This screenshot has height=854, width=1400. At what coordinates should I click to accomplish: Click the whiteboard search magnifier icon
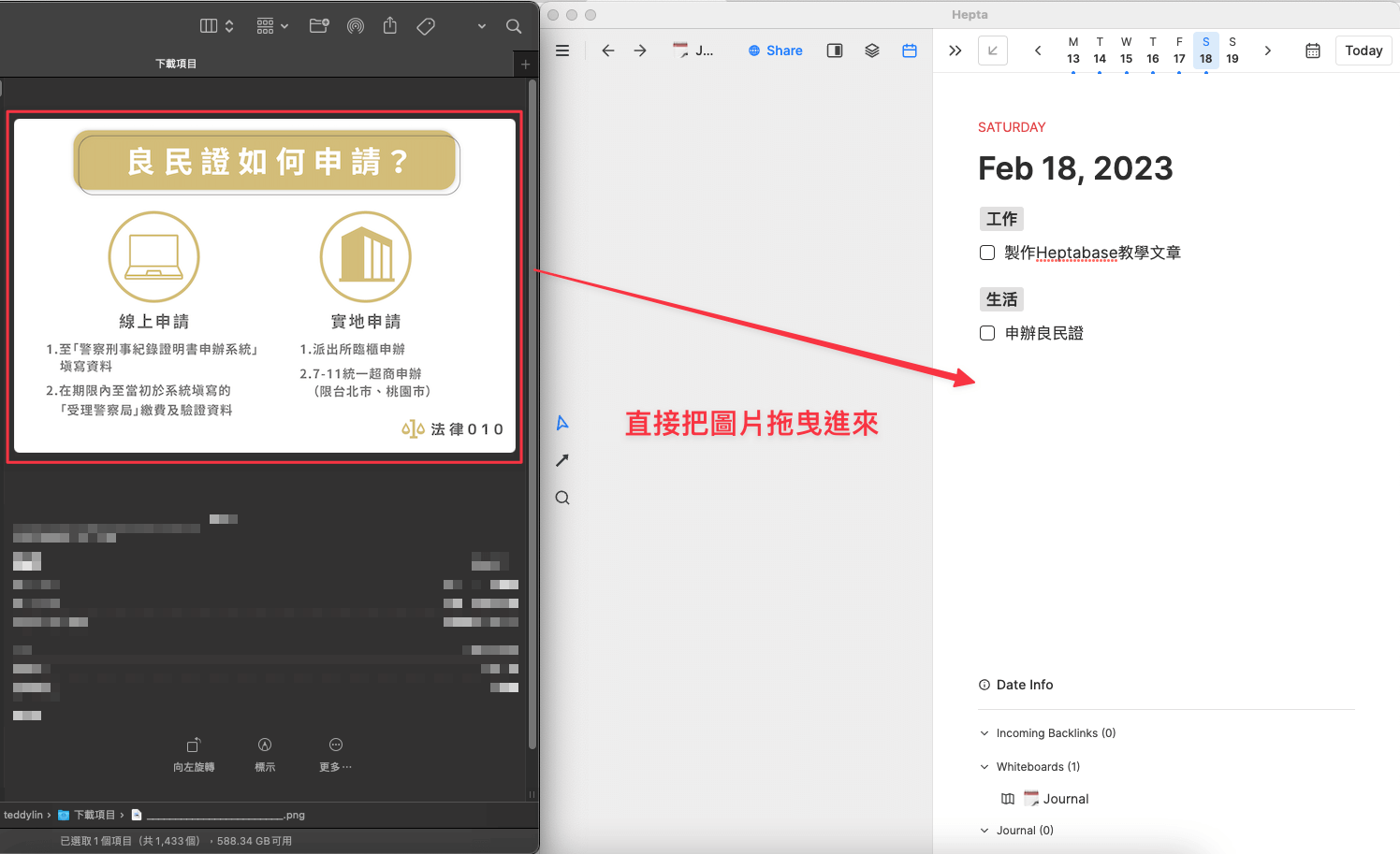point(562,498)
